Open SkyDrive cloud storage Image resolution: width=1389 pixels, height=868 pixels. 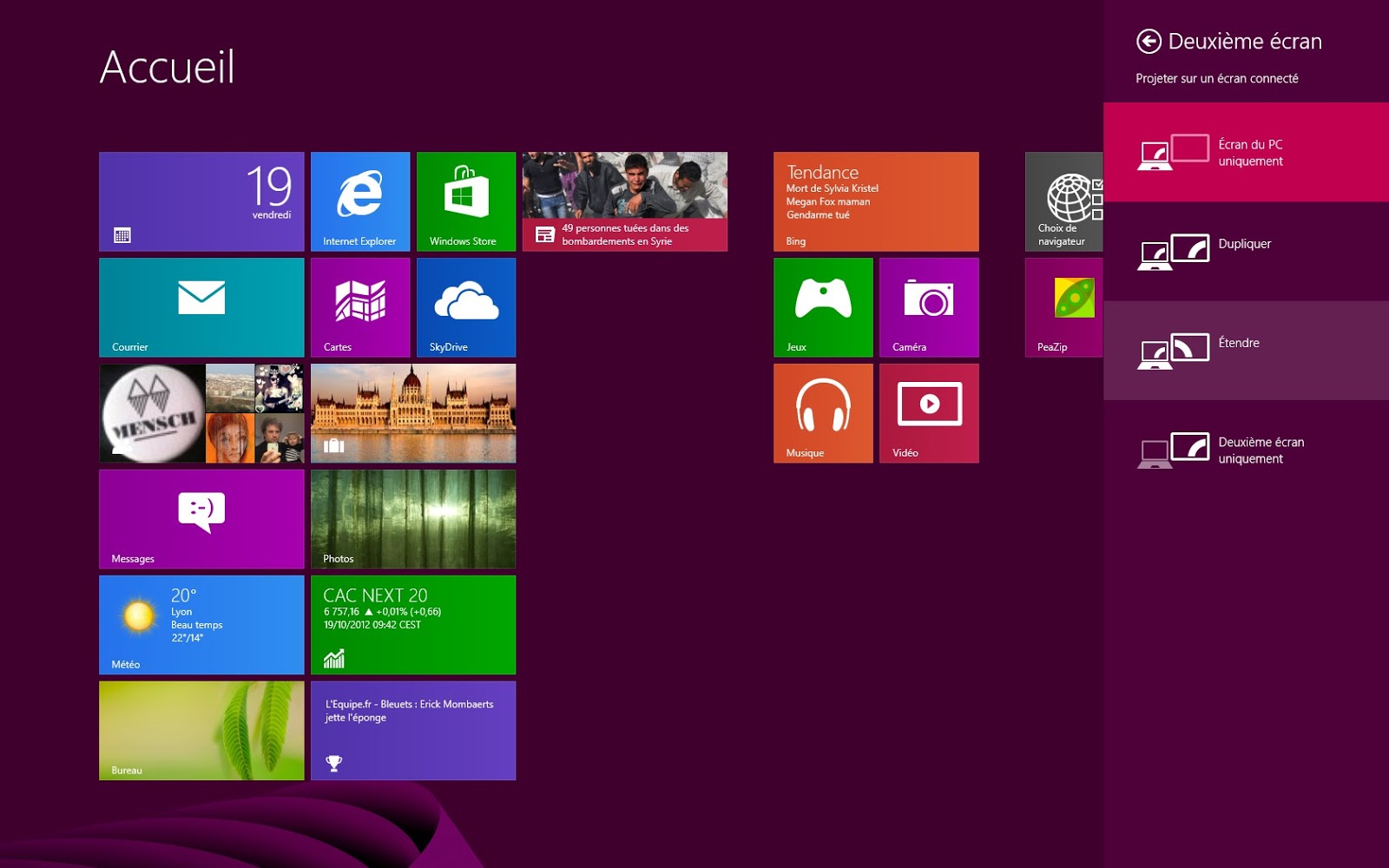tap(465, 306)
